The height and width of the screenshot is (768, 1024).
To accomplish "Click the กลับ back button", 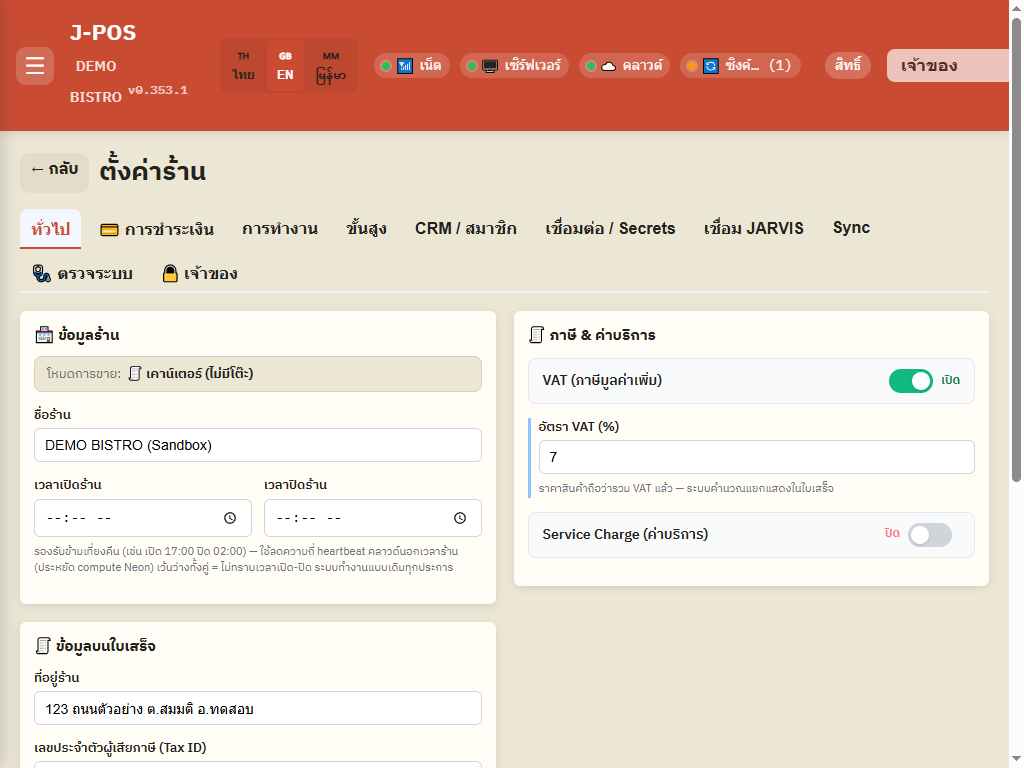I will click(x=54, y=172).
